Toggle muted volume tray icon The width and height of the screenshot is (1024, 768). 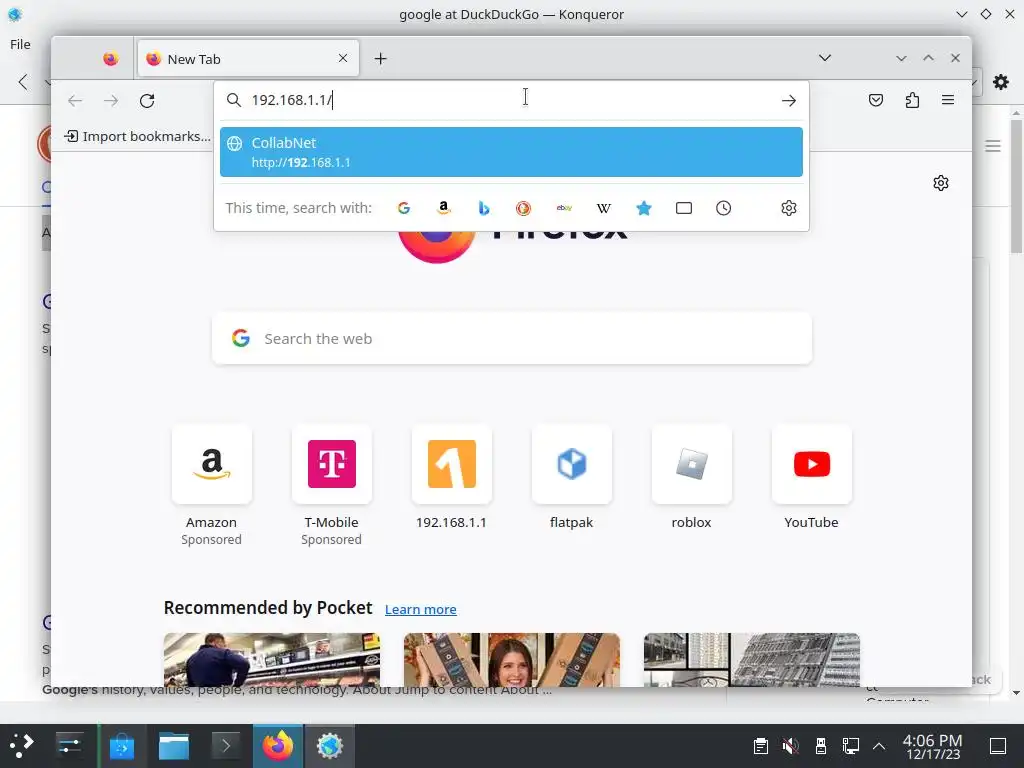tap(790, 746)
